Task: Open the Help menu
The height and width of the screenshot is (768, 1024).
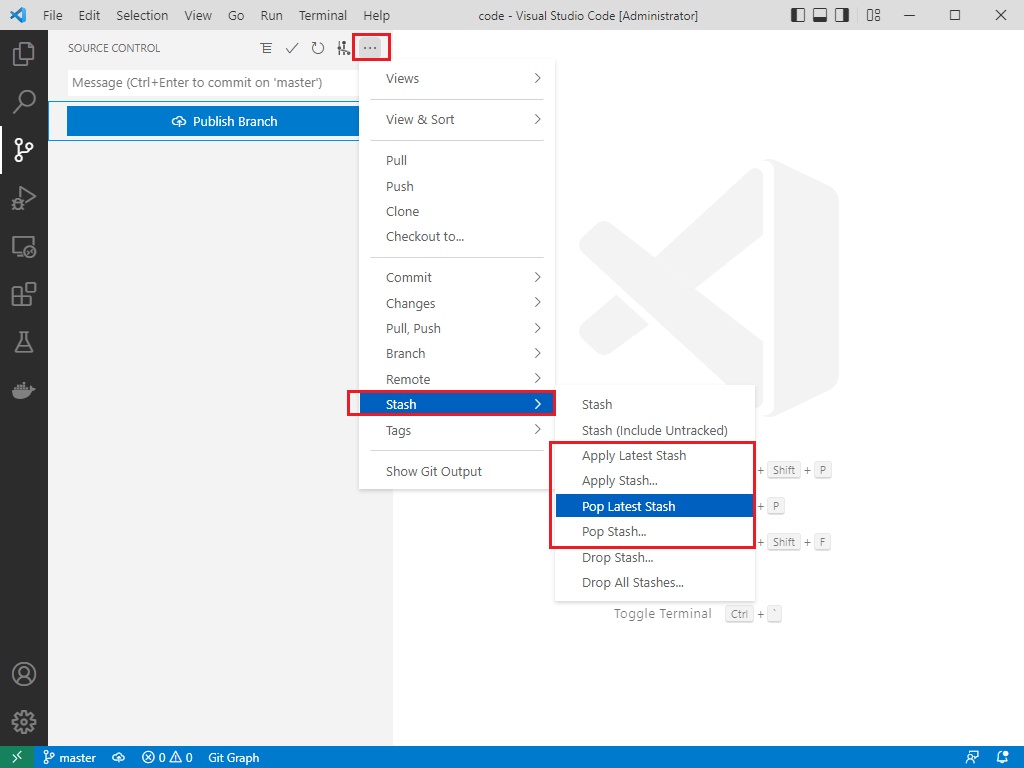Action: point(376,15)
